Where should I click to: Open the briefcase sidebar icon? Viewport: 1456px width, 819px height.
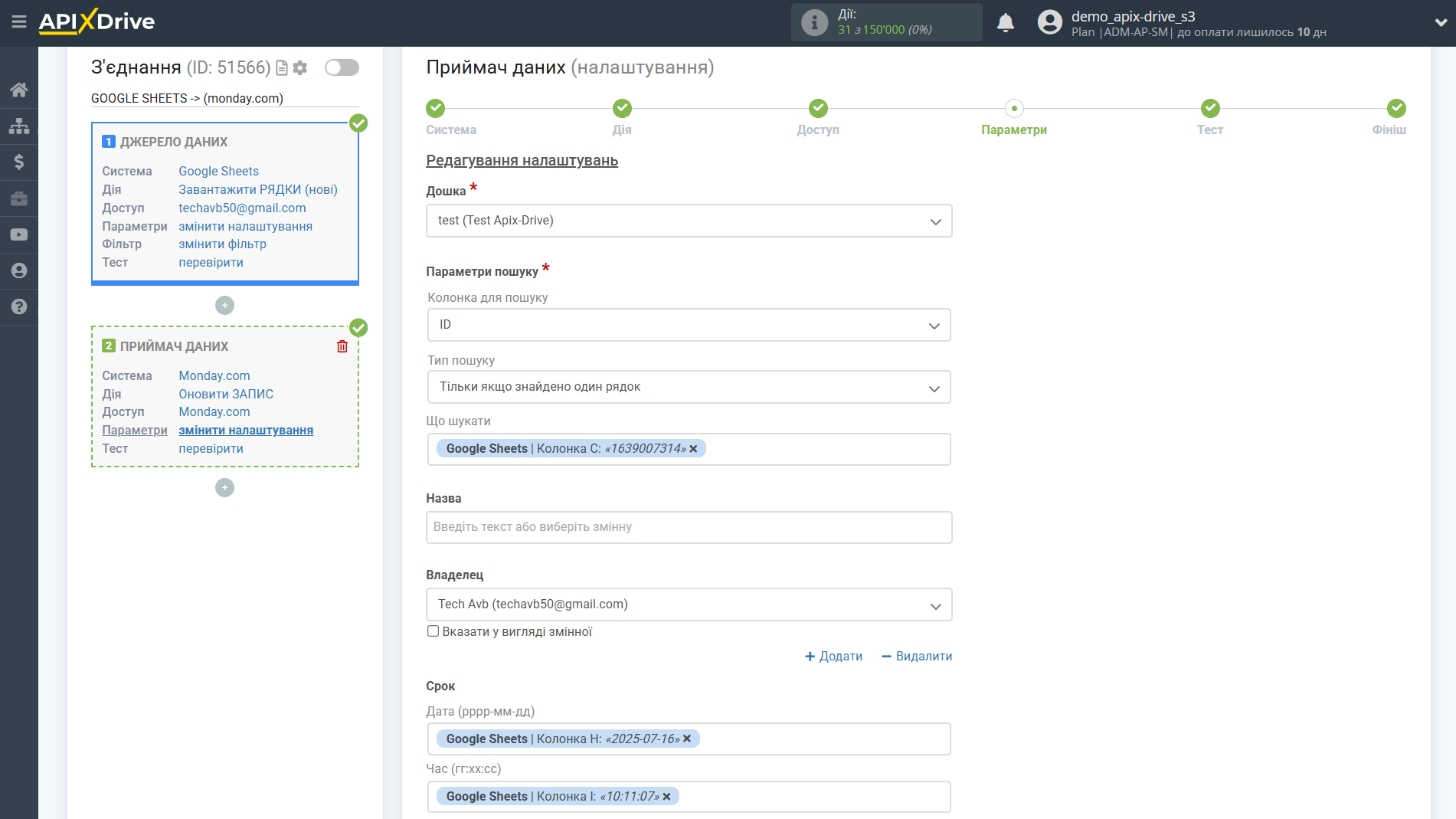pyautogui.click(x=19, y=198)
